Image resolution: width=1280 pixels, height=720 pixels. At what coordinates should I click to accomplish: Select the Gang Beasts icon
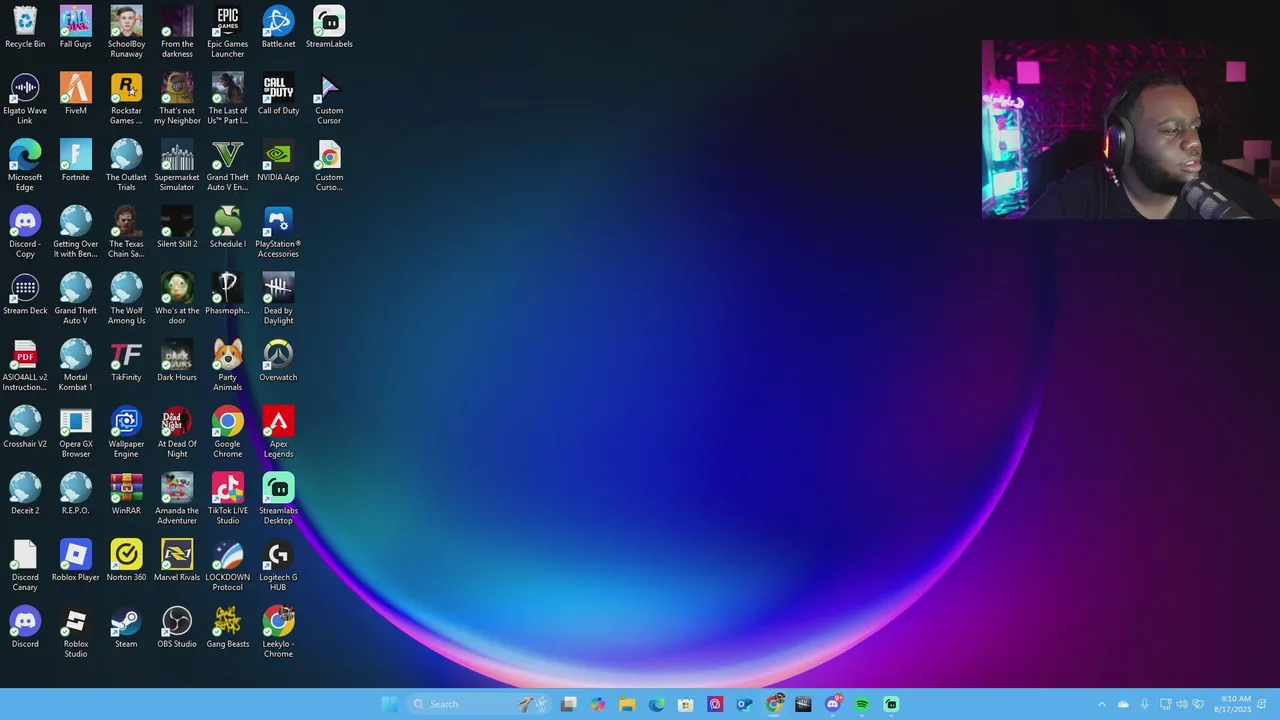[x=228, y=627]
